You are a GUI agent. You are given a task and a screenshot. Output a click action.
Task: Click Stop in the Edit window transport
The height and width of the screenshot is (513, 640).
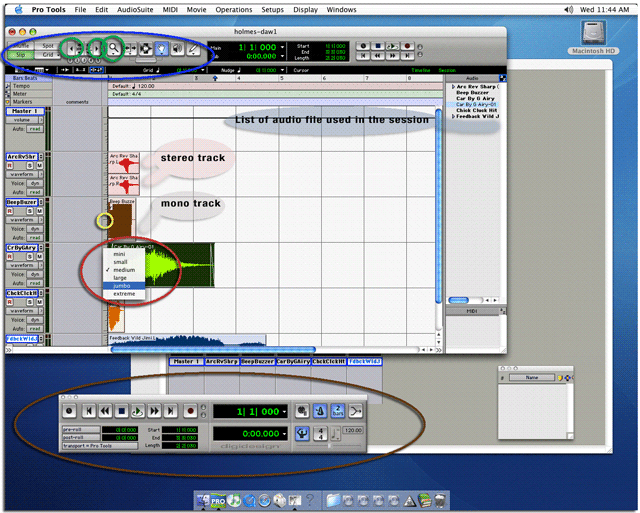[x=378, y=46]
